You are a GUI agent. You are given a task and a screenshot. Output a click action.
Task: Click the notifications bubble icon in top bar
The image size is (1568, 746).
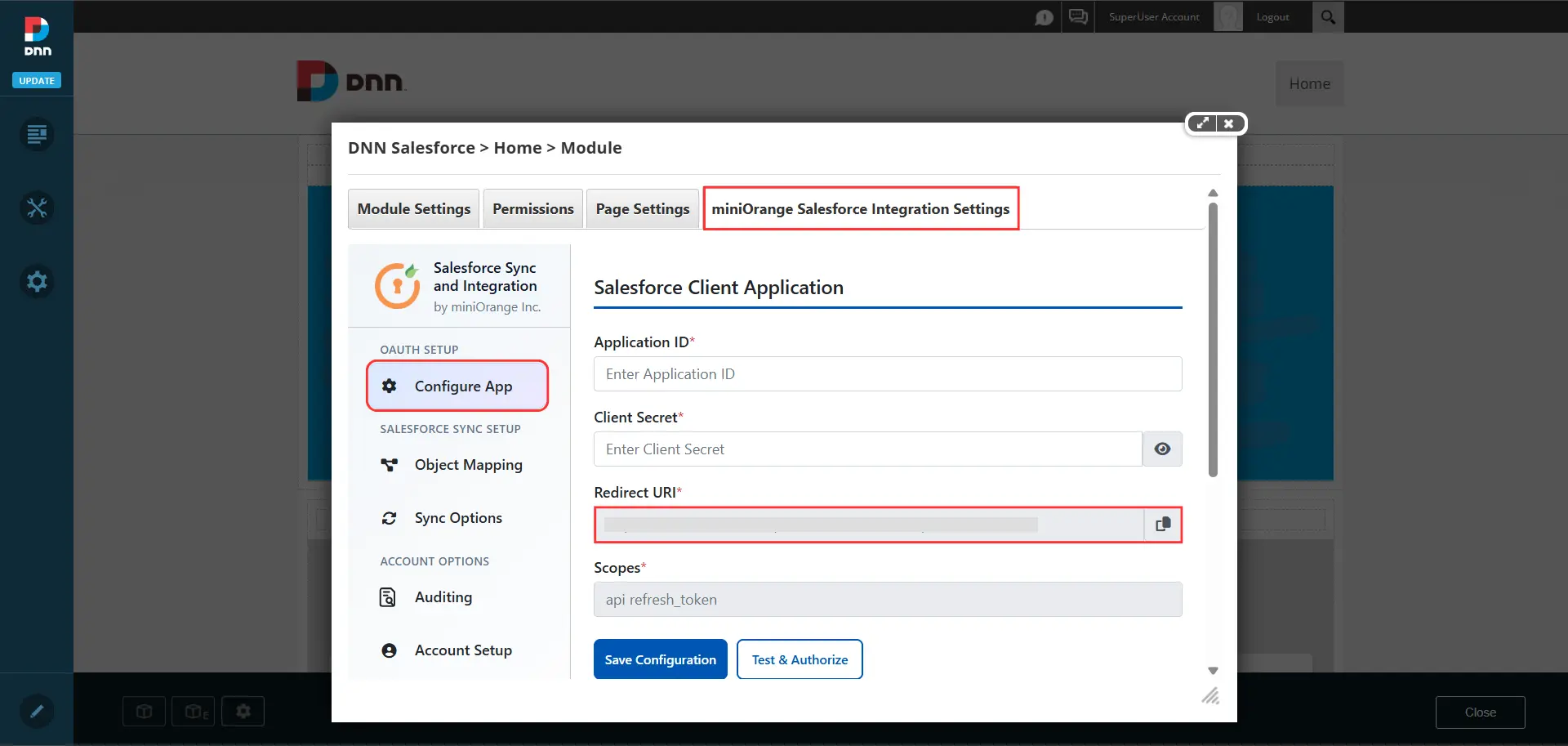(1044, 17)
